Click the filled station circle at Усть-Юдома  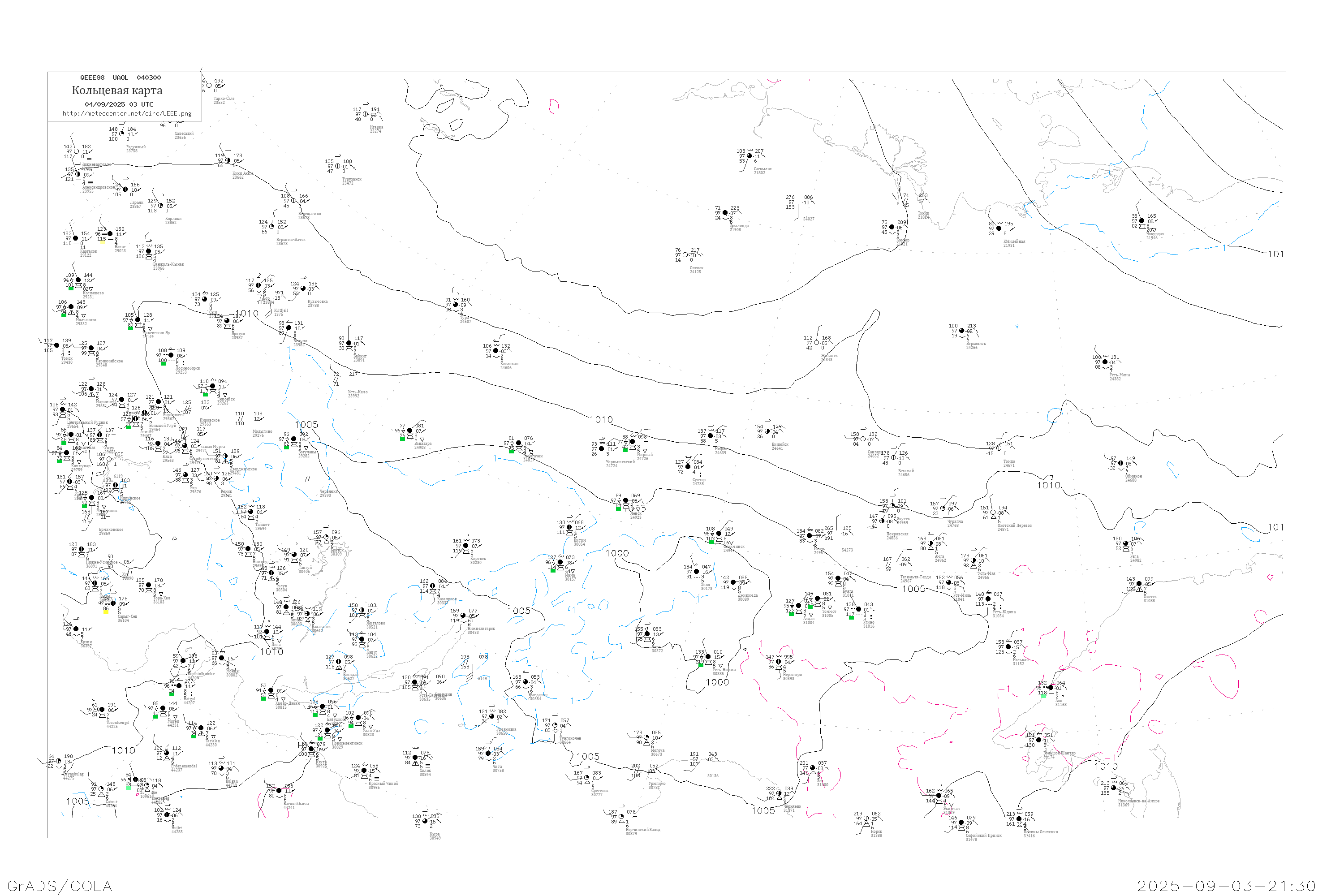click(988, 599)
